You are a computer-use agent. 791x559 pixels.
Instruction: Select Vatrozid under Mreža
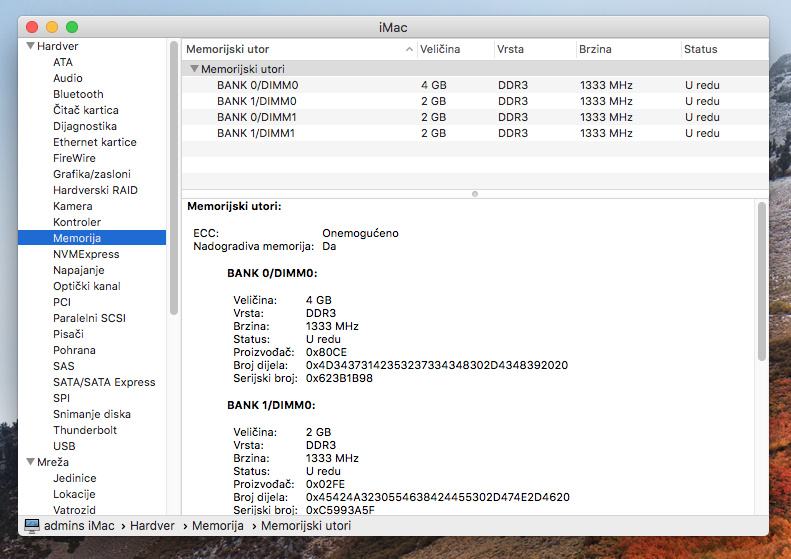(x=74, y=510)
